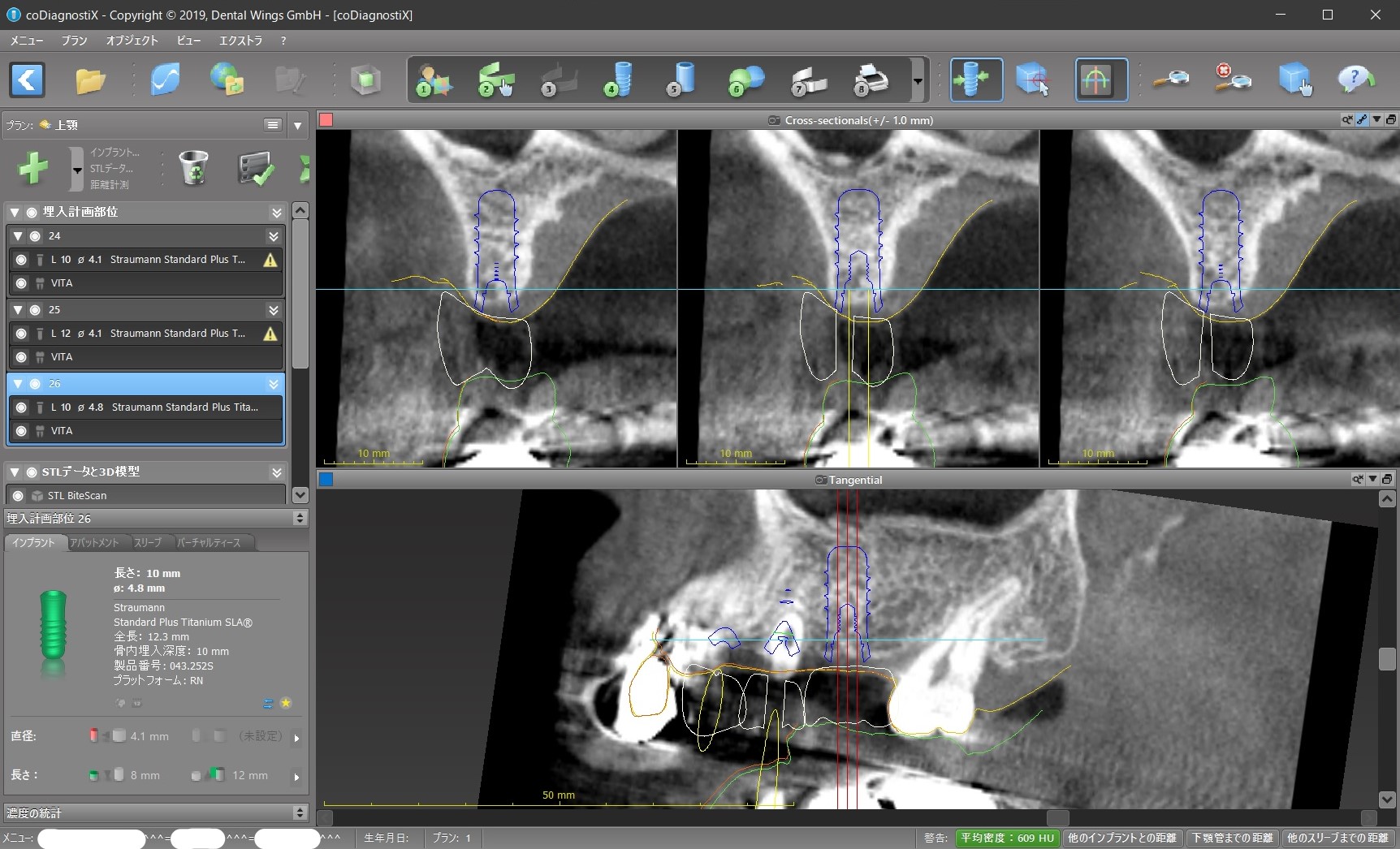Click the Tangential view vertical scrollbar handle

1387,658
